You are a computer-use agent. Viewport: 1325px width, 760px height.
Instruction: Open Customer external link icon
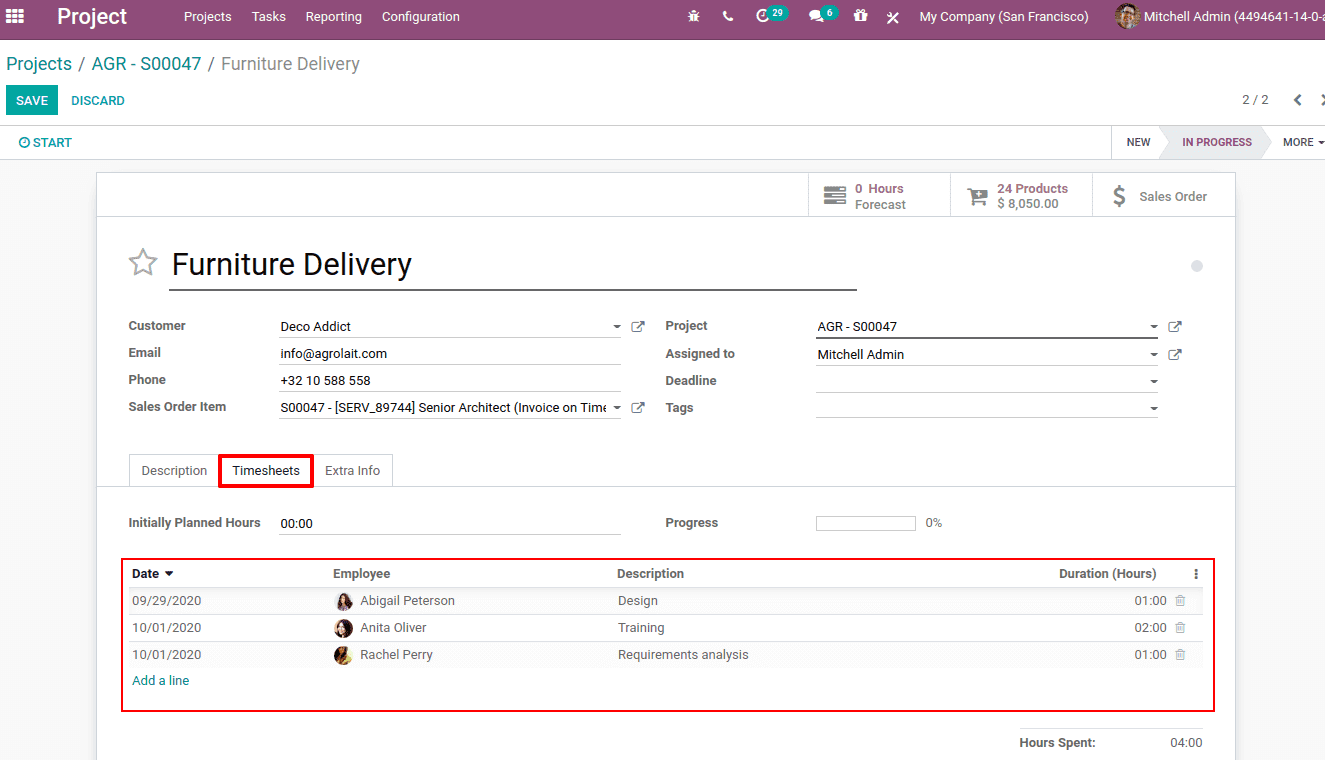pos(638,326)
